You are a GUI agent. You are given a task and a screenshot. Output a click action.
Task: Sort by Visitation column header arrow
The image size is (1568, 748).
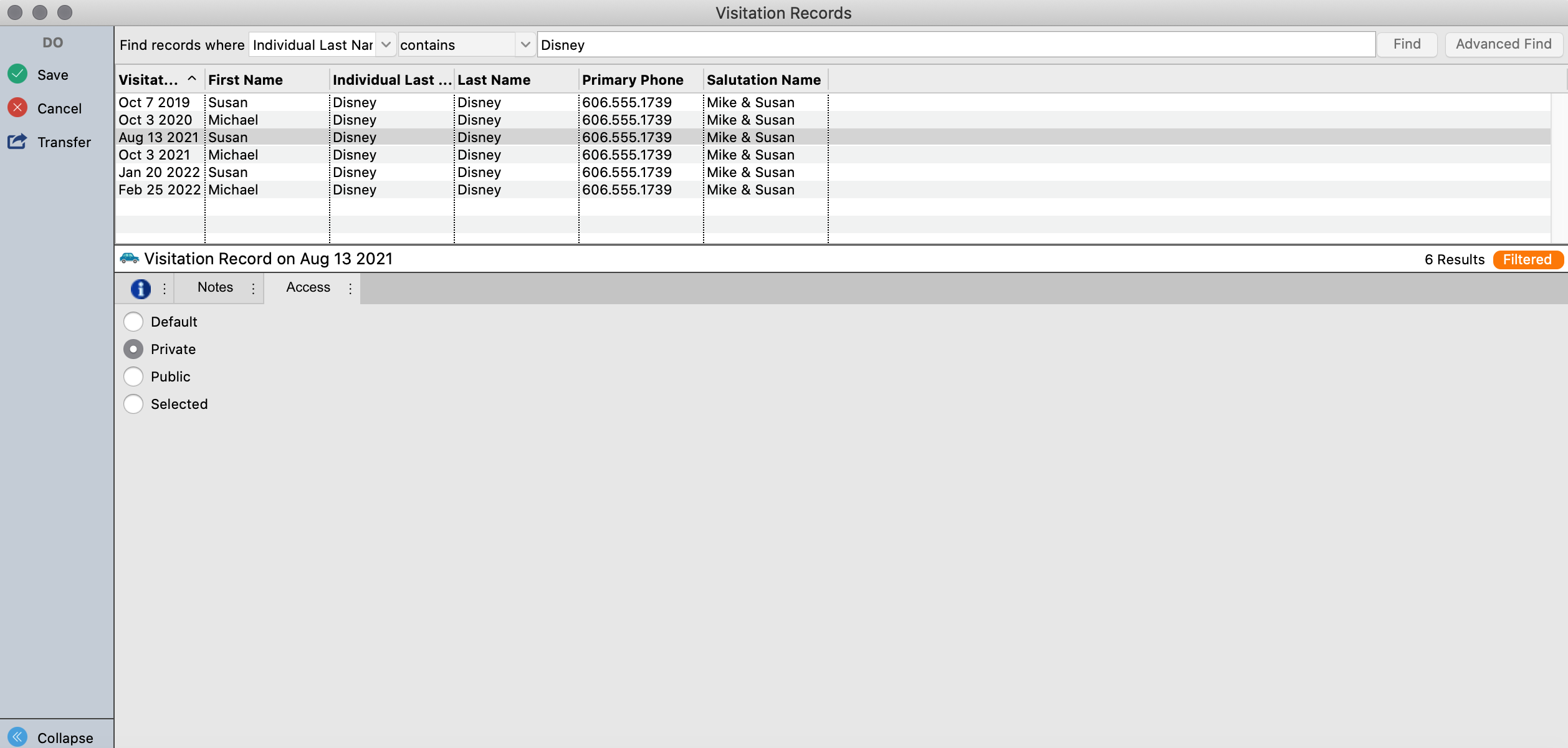tap(192, 79)
